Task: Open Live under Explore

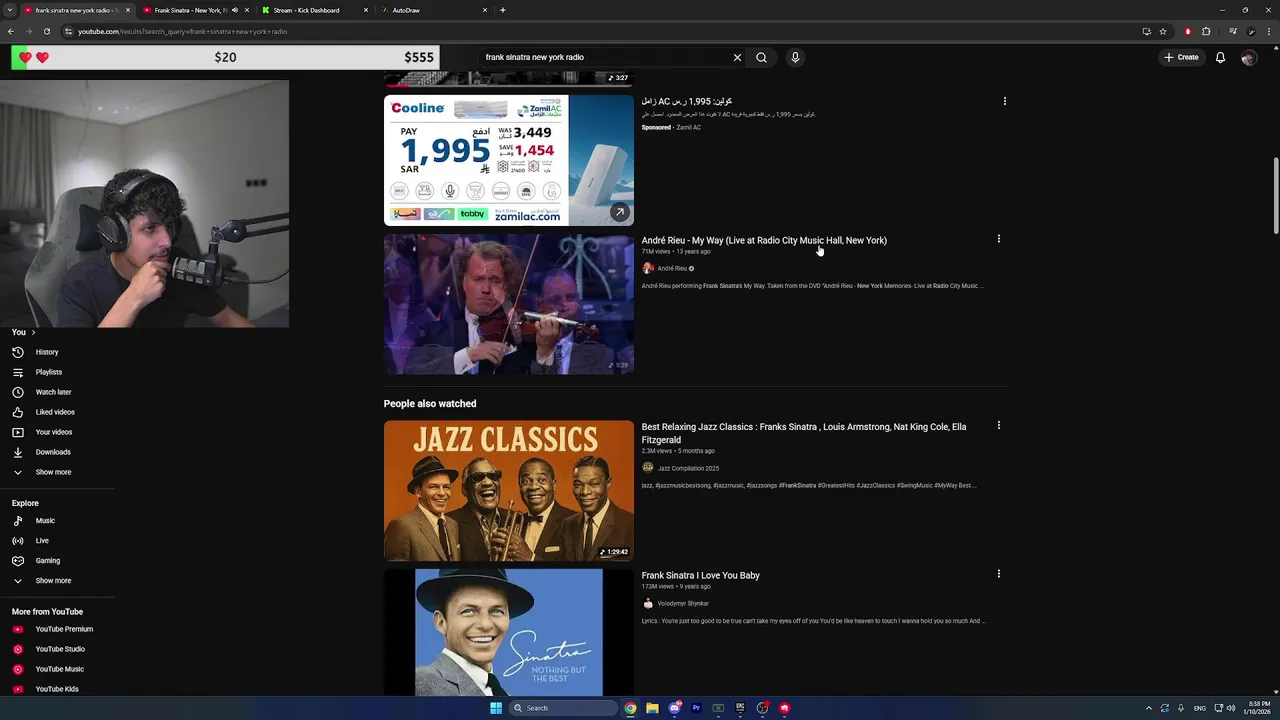Action: [x=42, y=541]
